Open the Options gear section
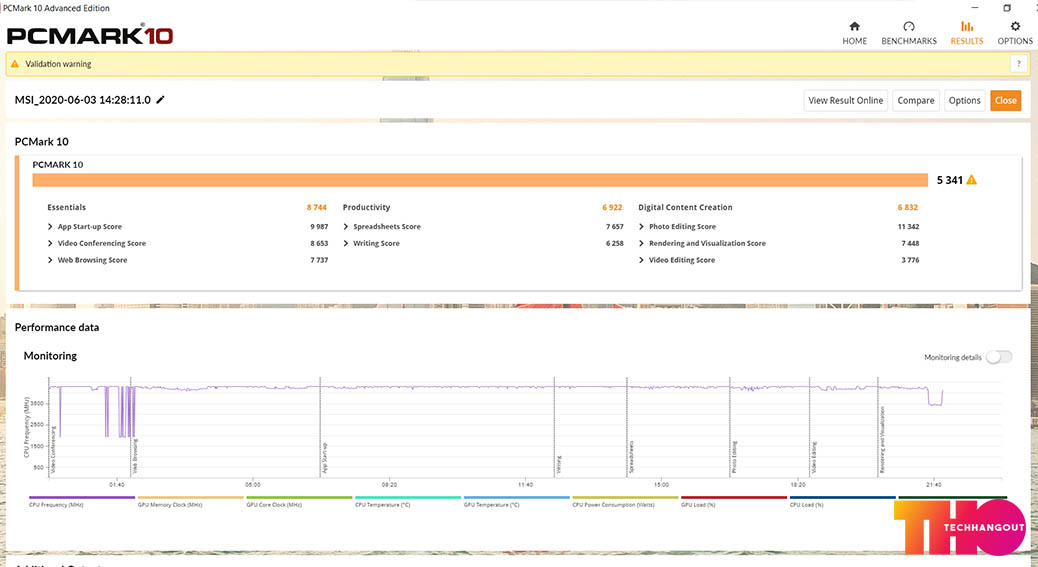Image resolution: width=1038 pixels, height=567 pixels. (x=1015, y=33)
